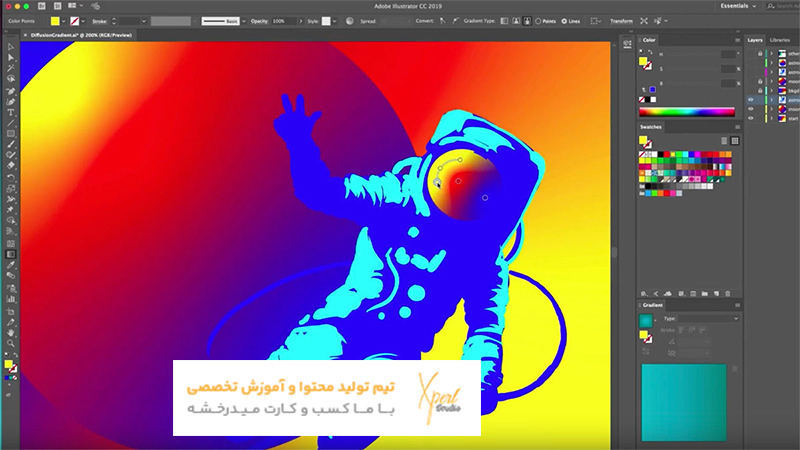Choose Linear gradient type icon
This screenshot has width=800, height=450.
504,21
